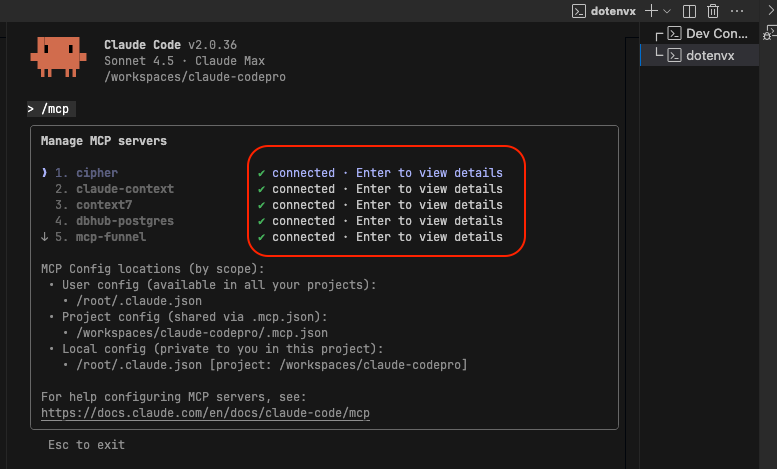Click the Local config scope line
777x469 pixels.
222,349
